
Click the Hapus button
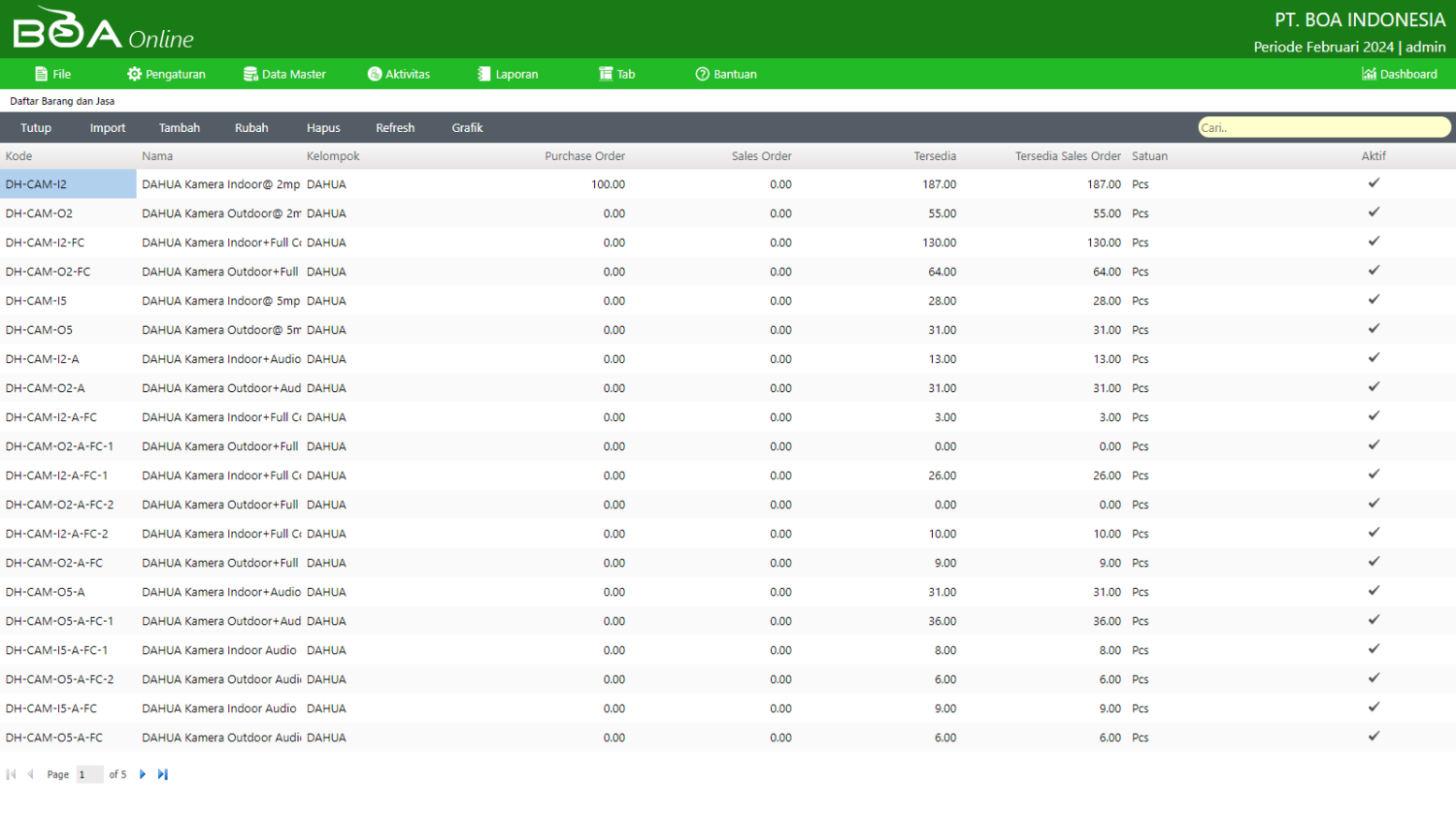click(323, 128)
